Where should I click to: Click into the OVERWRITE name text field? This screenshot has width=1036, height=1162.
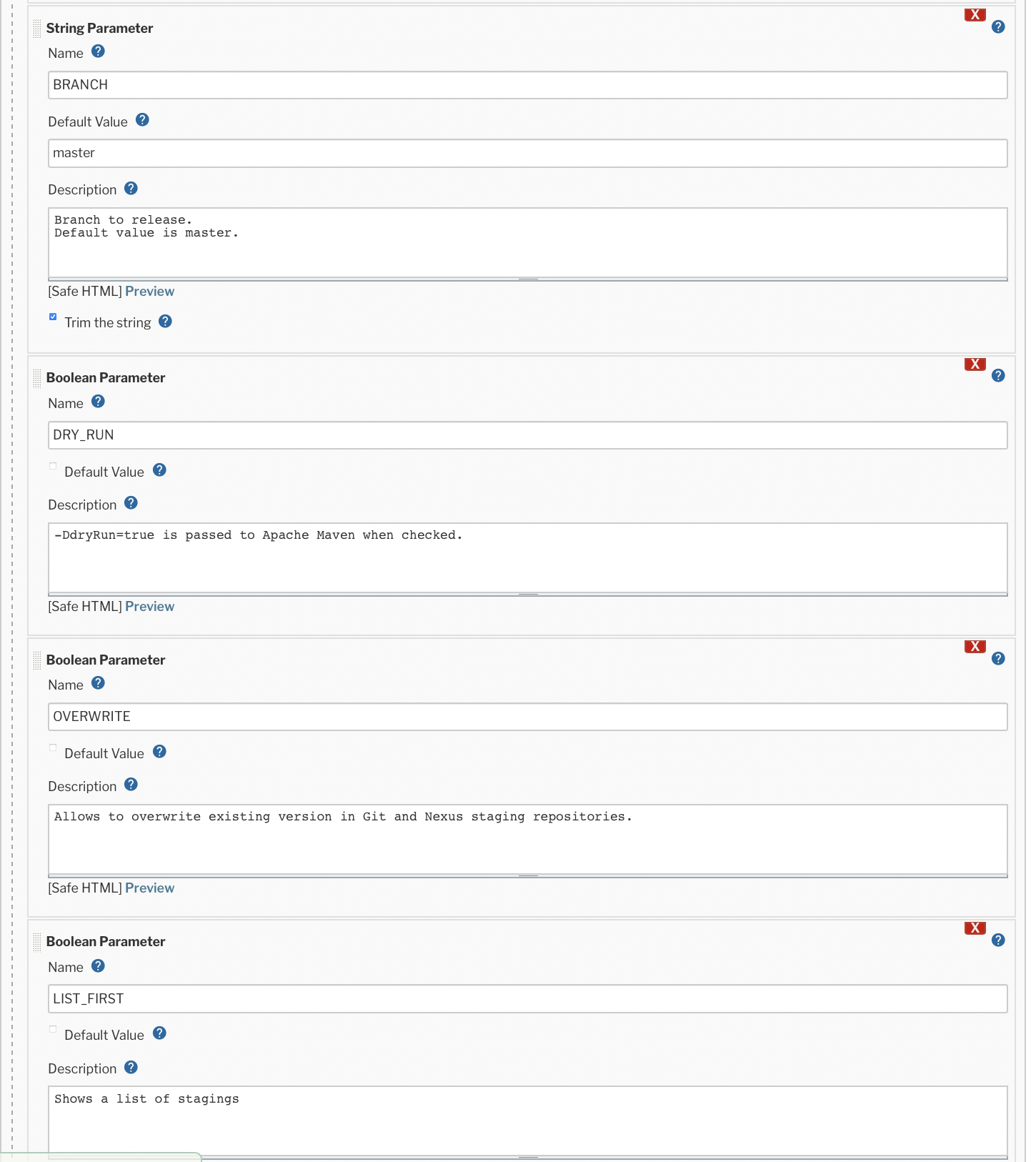527,717
